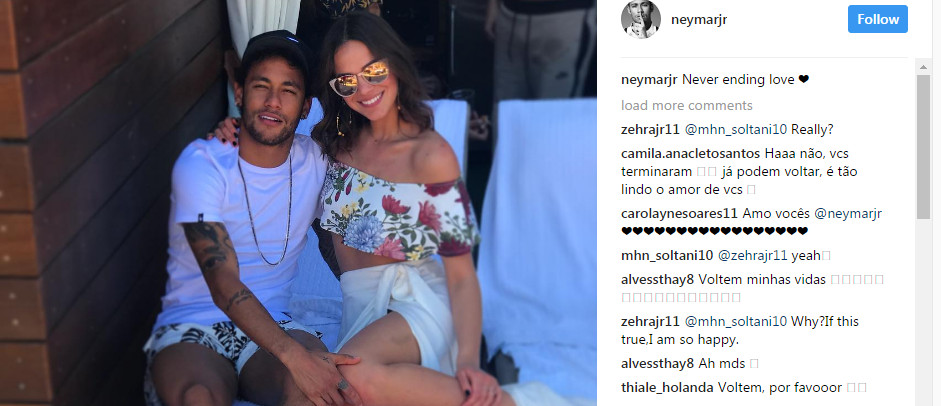Image resolution: width=941 pixels, height=406 pixels.
Task: Load more comments on the post
Action: tap(687, 106)
